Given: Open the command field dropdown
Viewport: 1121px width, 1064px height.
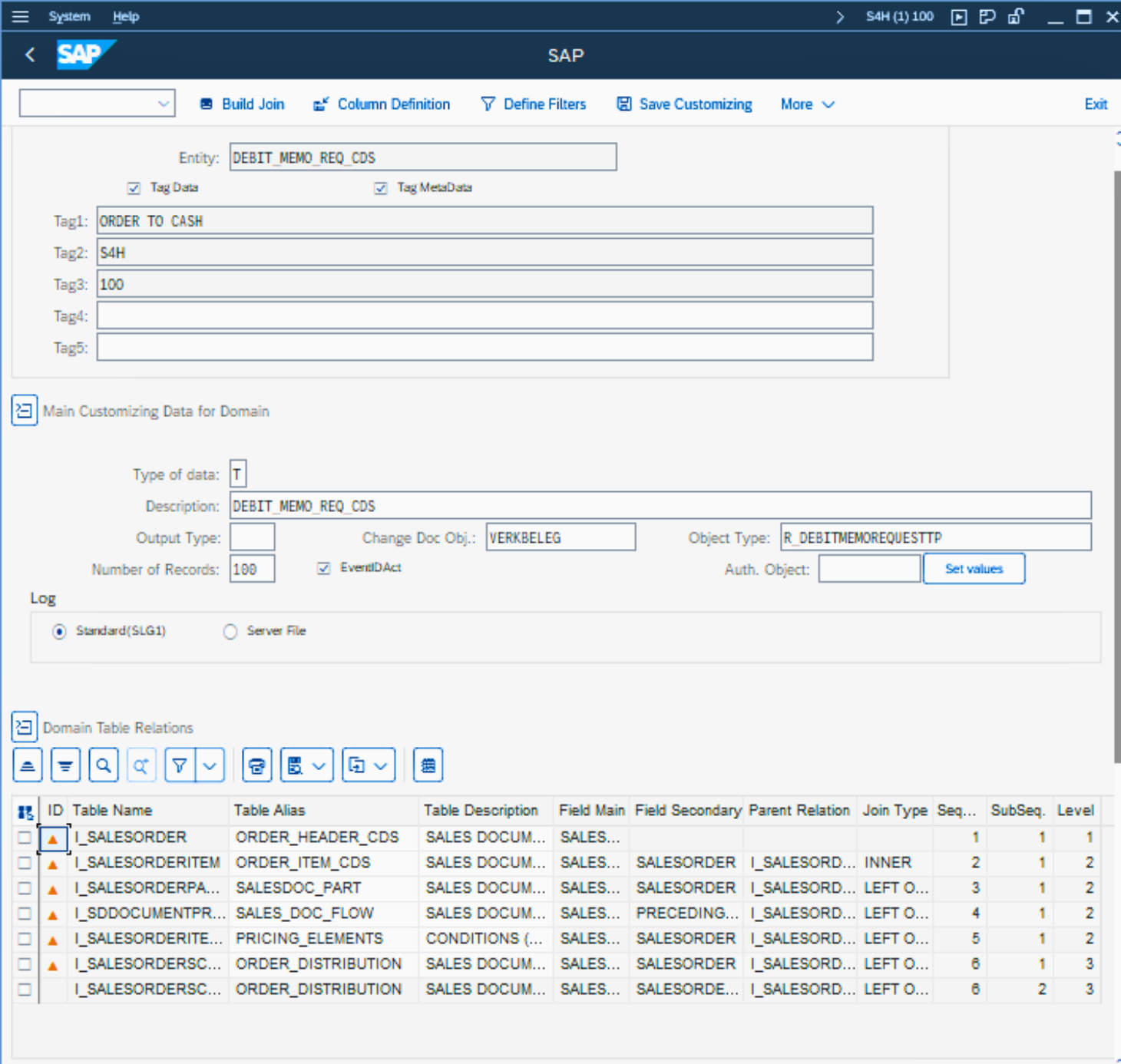Looking at the screenshot, I should coord(163,104).
